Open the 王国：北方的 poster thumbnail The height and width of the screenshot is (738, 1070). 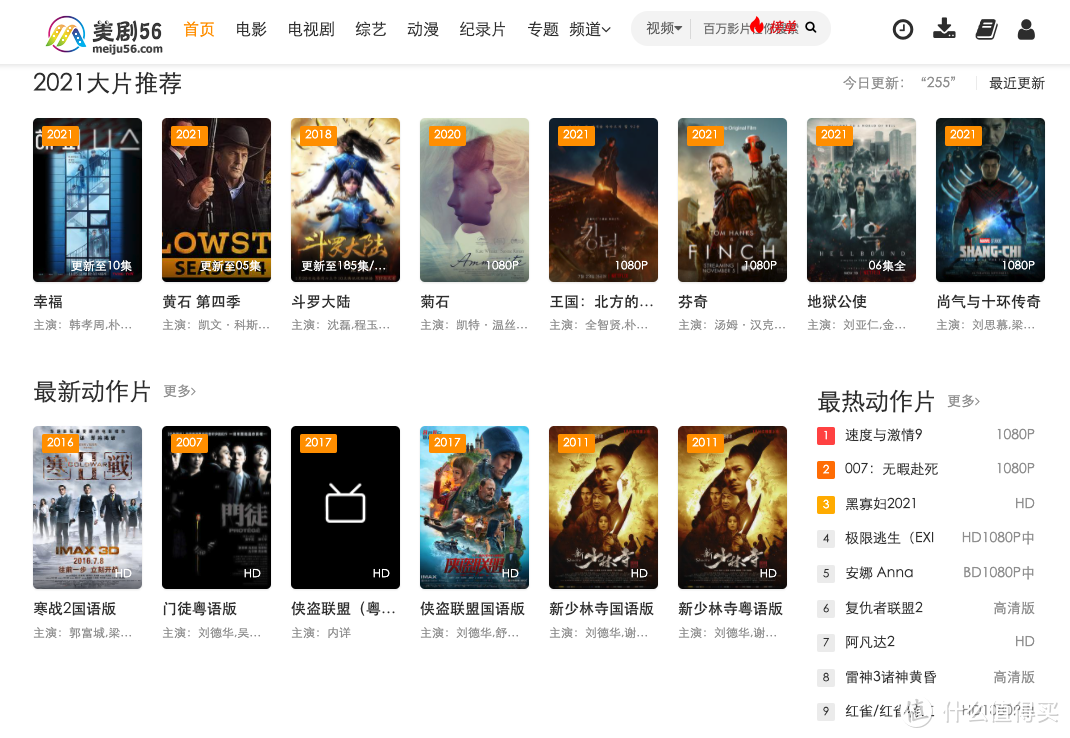(603, 200)
